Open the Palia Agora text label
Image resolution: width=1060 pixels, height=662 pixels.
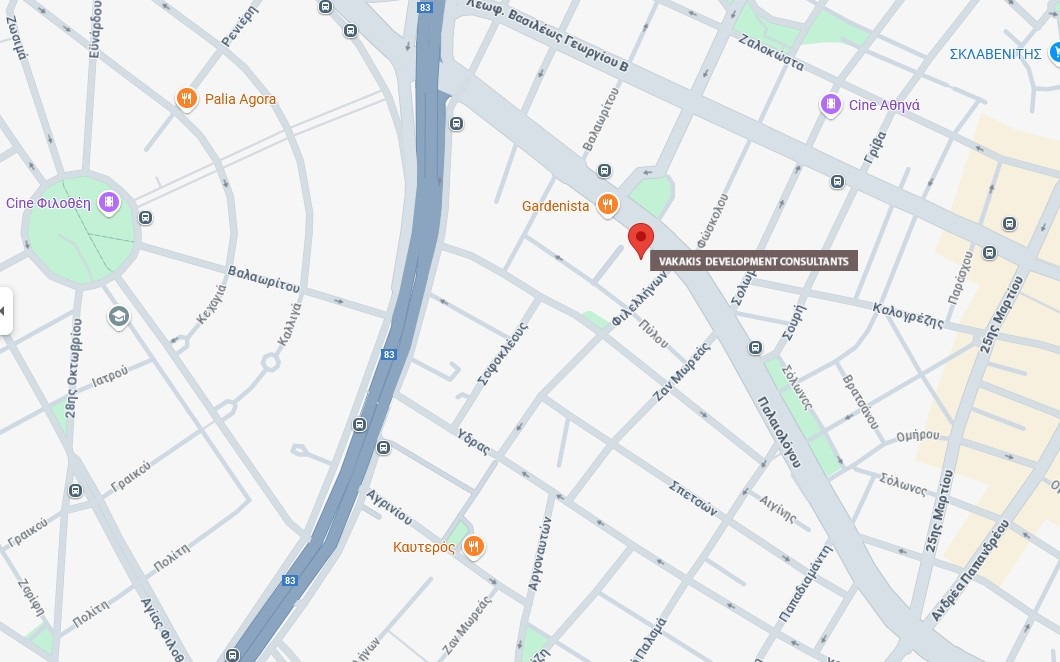click(240, 99)
